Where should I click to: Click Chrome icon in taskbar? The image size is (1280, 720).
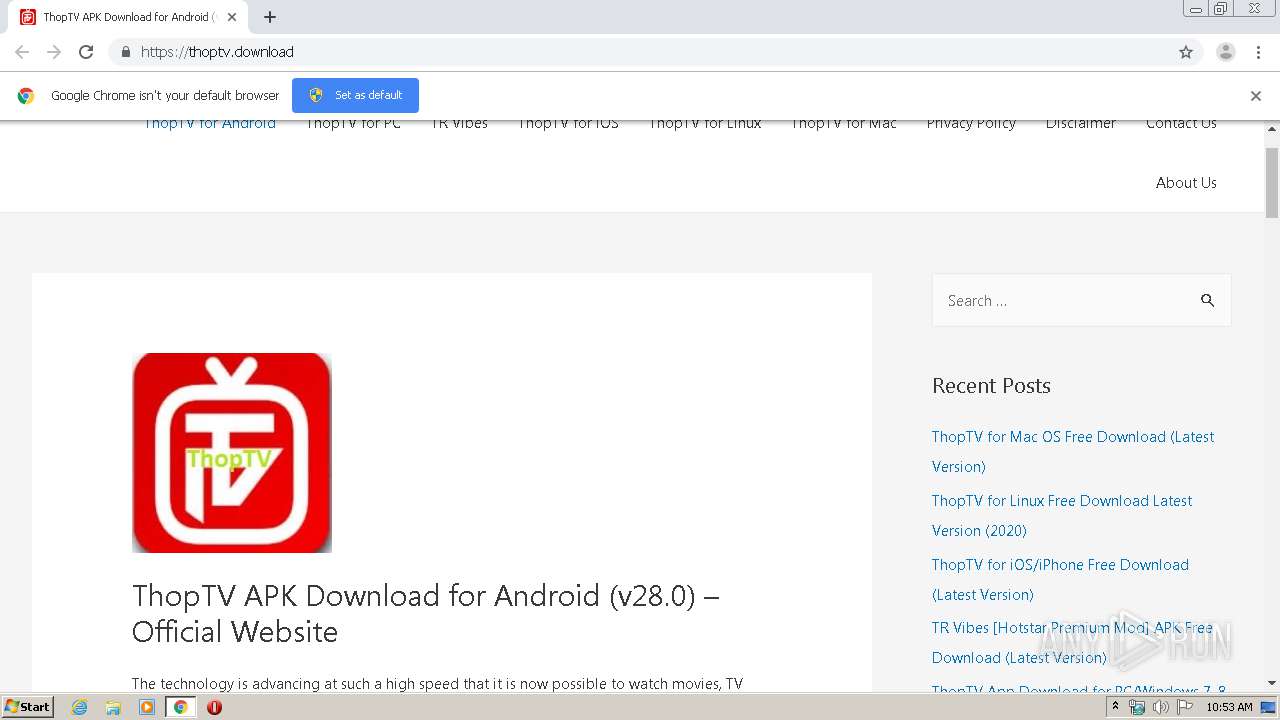pos(180,707)
